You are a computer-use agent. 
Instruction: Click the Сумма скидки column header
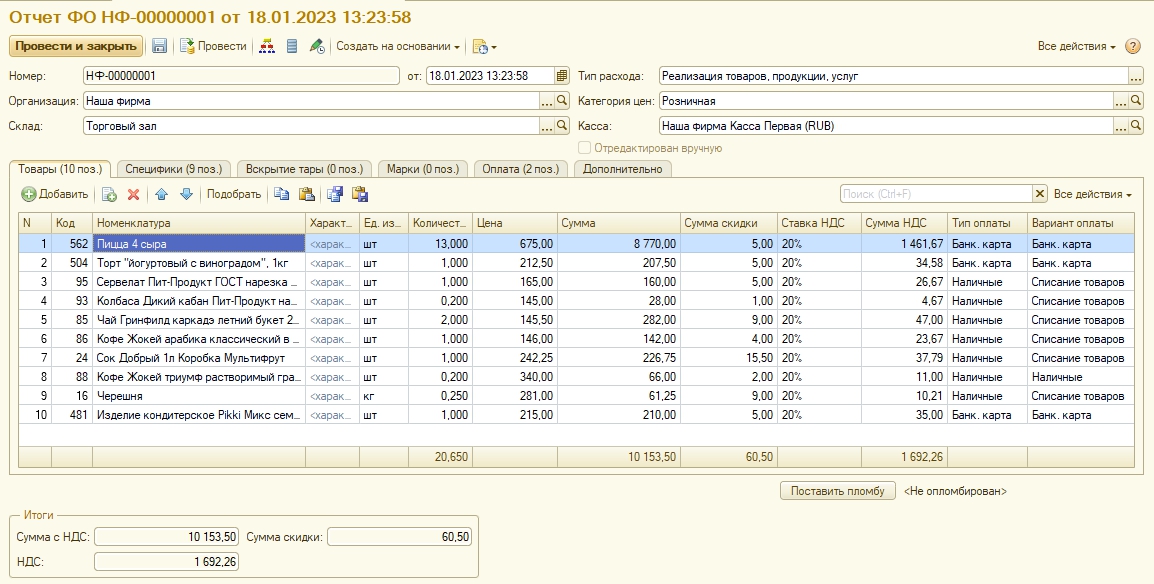click(x=729, y=223)
